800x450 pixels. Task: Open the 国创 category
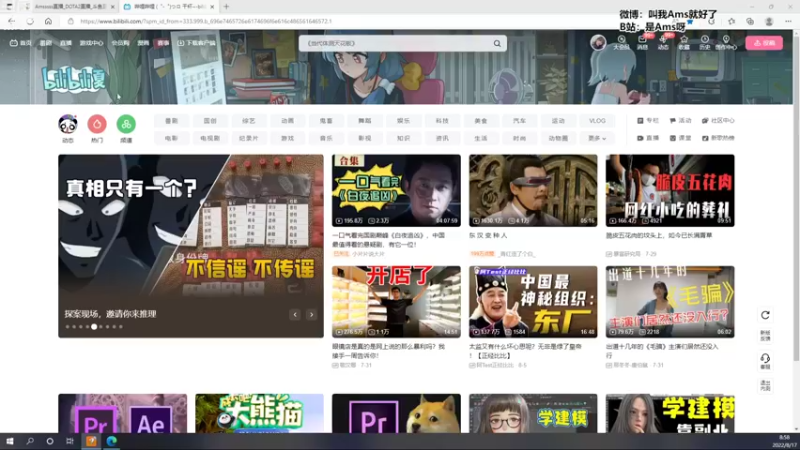pyautogui.click(x=210, y=121)
